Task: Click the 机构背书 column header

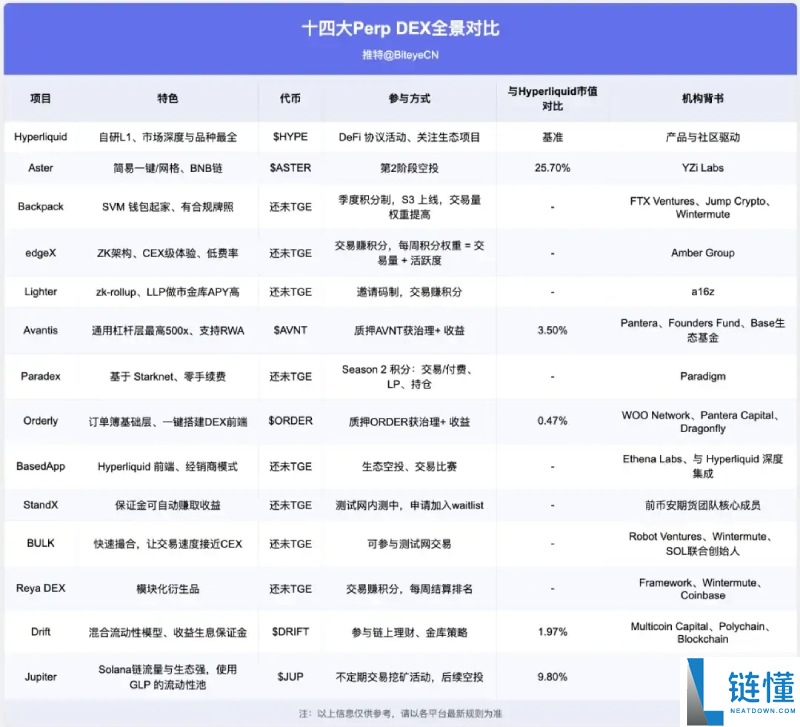Action: pyautogui.click(x=703, y=98)
